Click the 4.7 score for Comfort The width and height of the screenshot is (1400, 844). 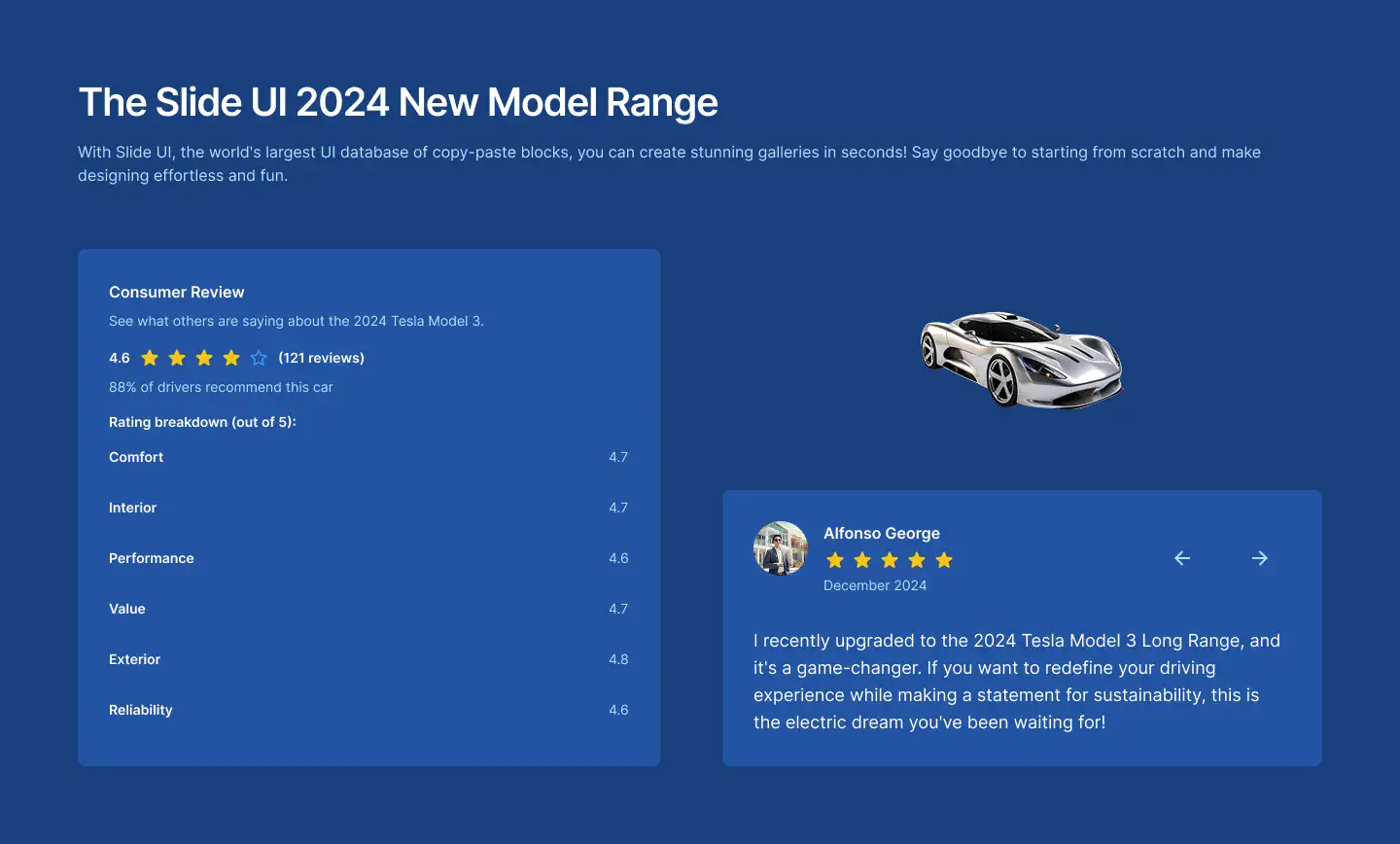pos(618,457)
